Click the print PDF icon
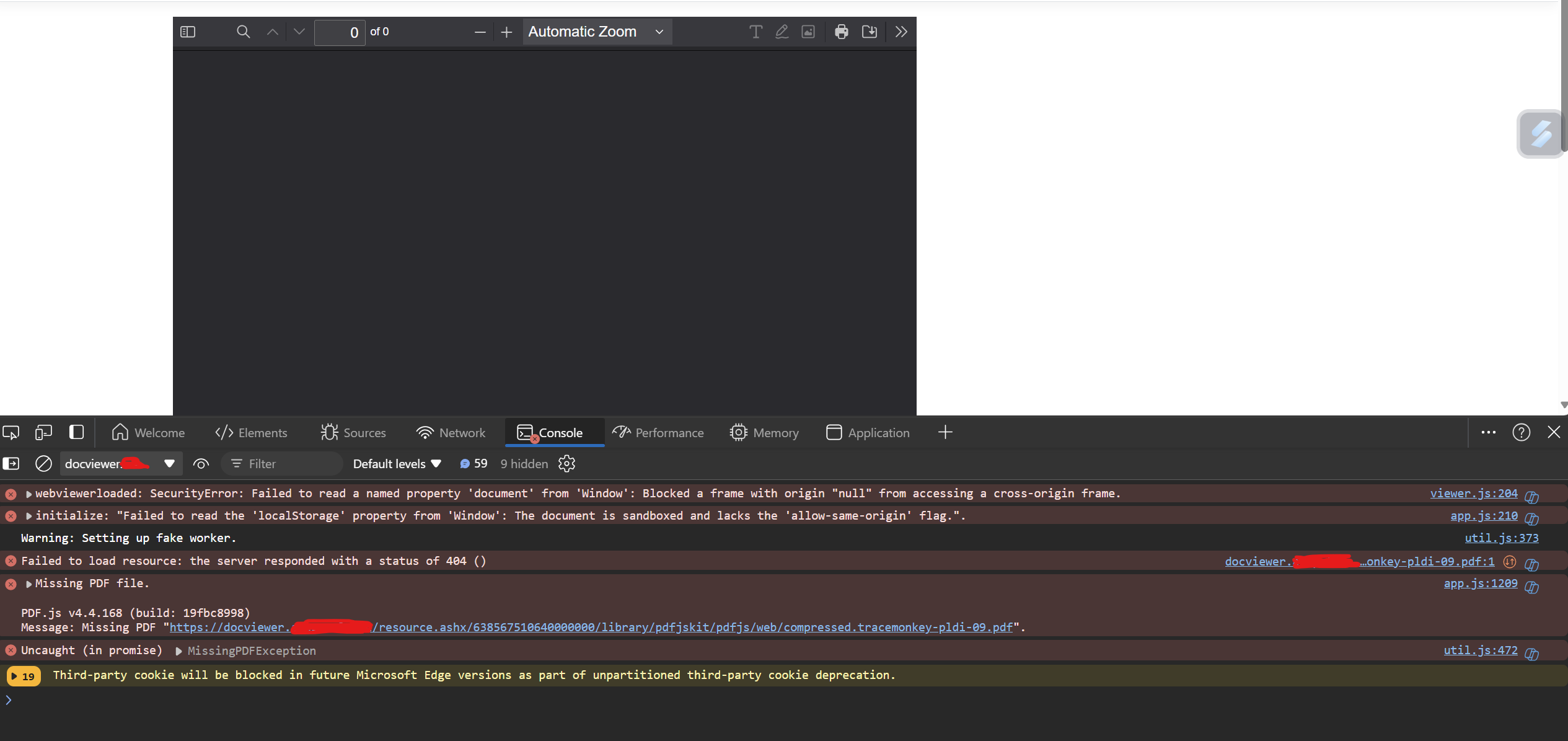Viewport: 1568px width, 741px height. 841,32
